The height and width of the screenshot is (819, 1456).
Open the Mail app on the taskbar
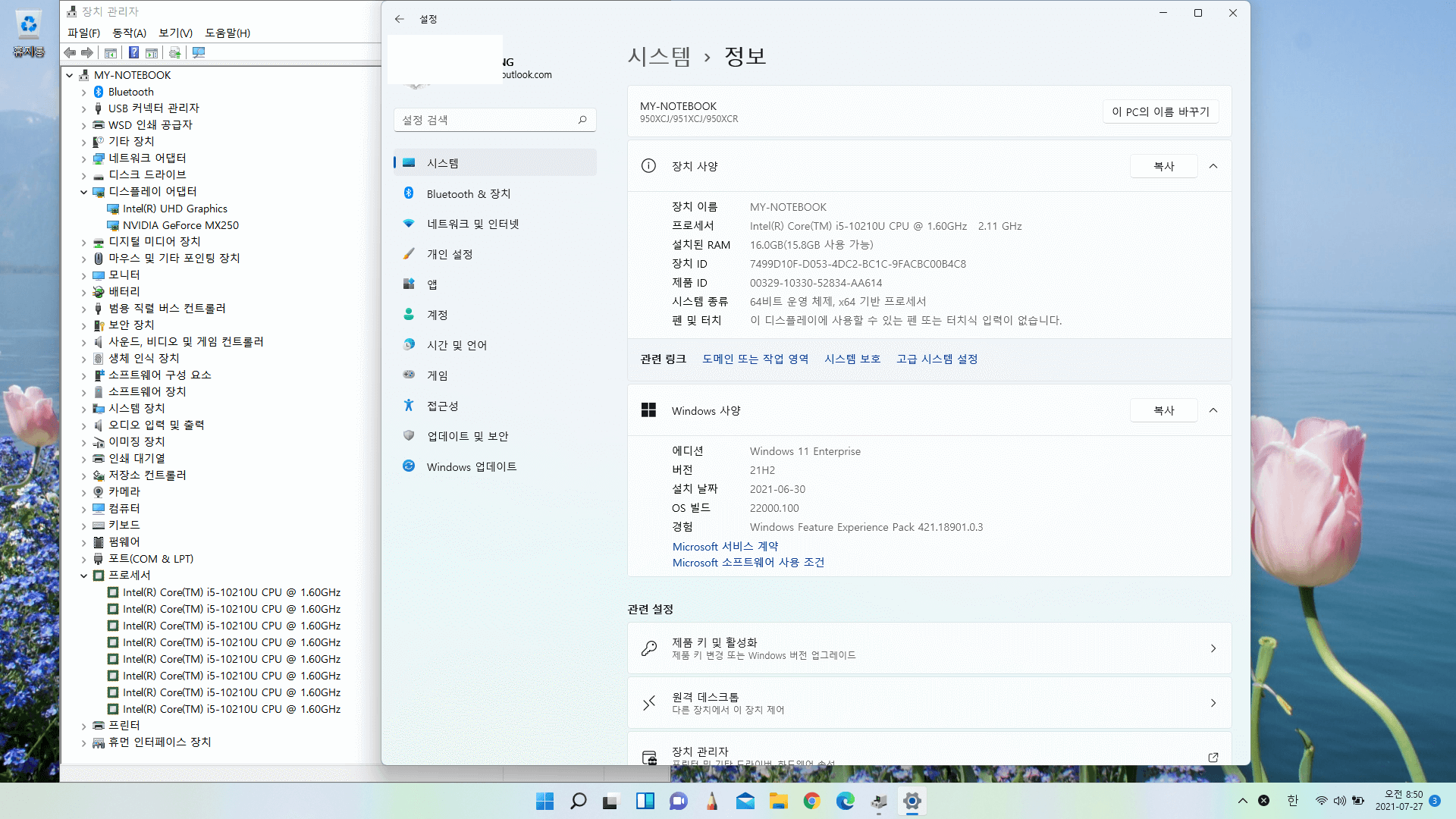[x=745, y=801]
